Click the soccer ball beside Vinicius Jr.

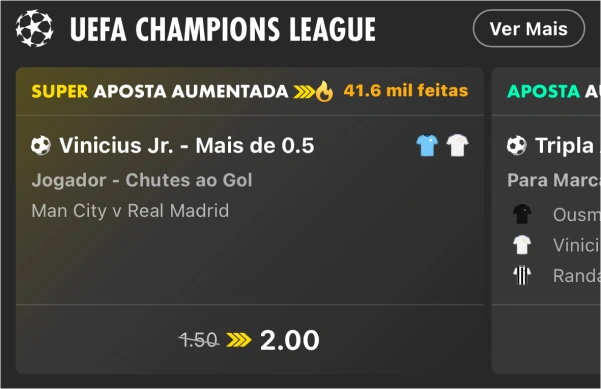point(41,146)
